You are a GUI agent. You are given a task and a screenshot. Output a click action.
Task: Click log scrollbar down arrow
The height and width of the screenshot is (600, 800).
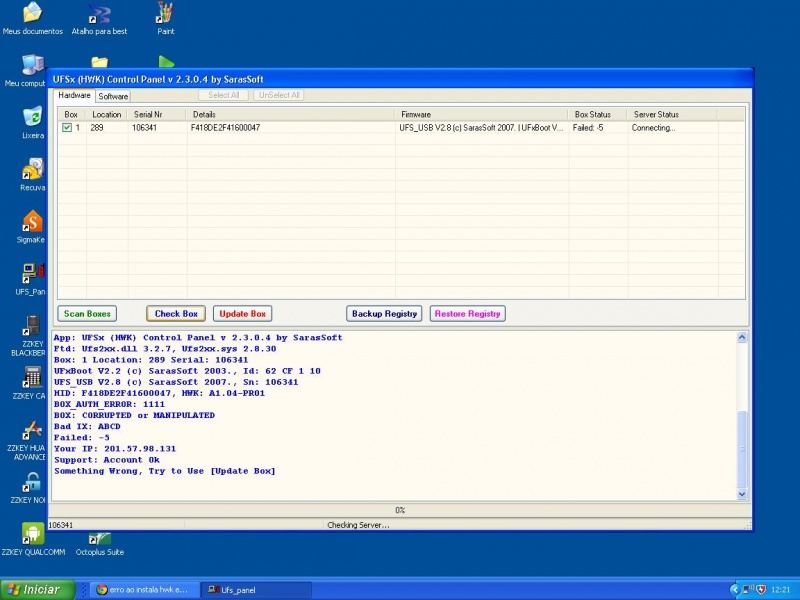(x=742, y=494)
